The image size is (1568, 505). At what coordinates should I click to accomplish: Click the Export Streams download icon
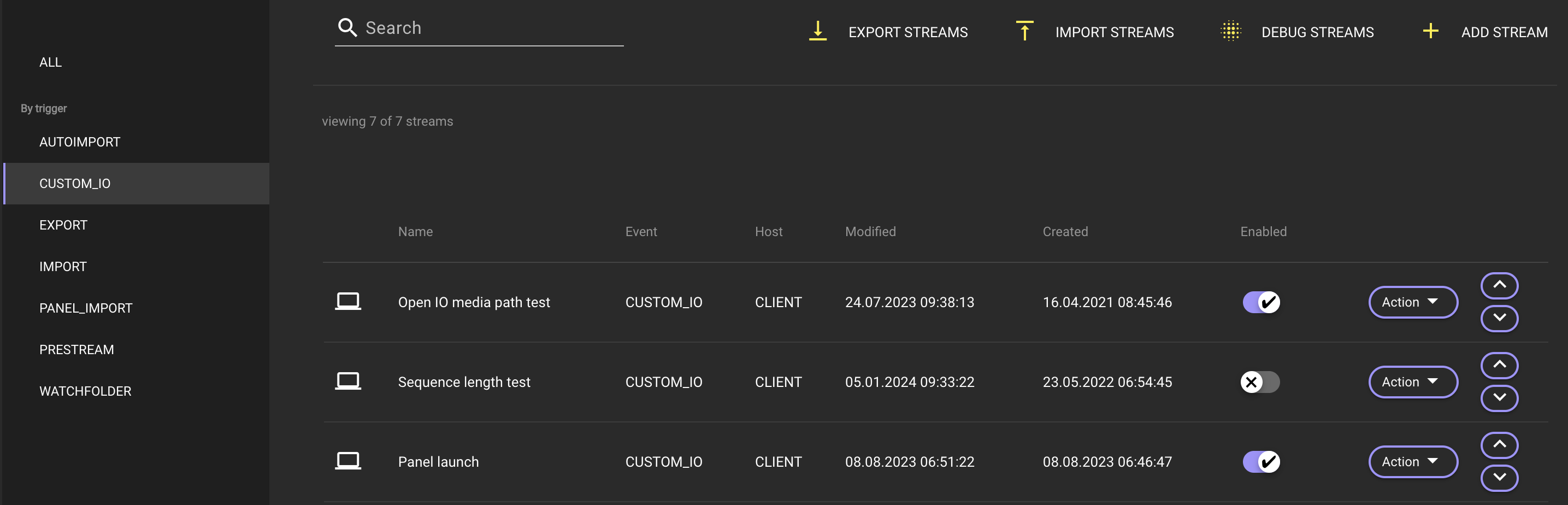point(817,31)
